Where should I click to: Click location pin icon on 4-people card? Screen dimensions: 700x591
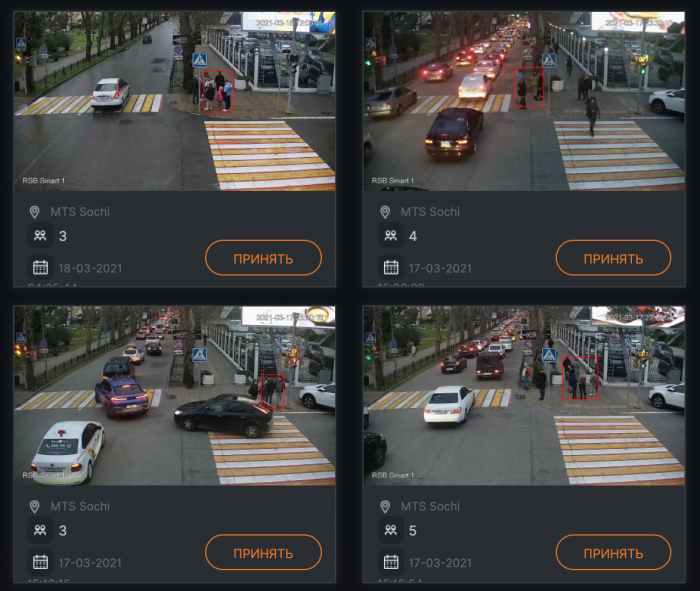pos(385,212)
